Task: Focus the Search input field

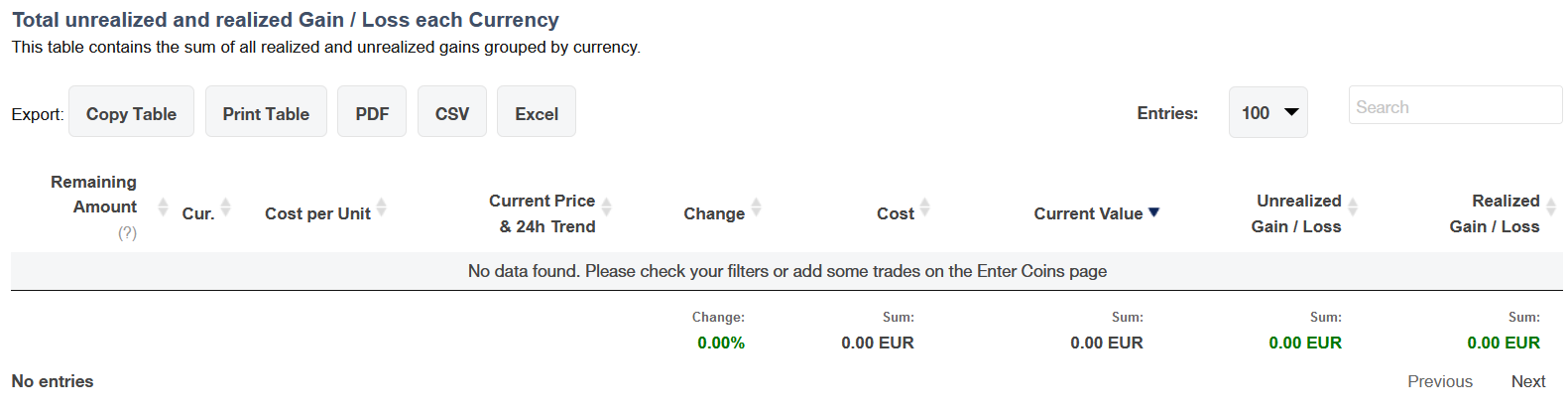Action: (1455, 105)
